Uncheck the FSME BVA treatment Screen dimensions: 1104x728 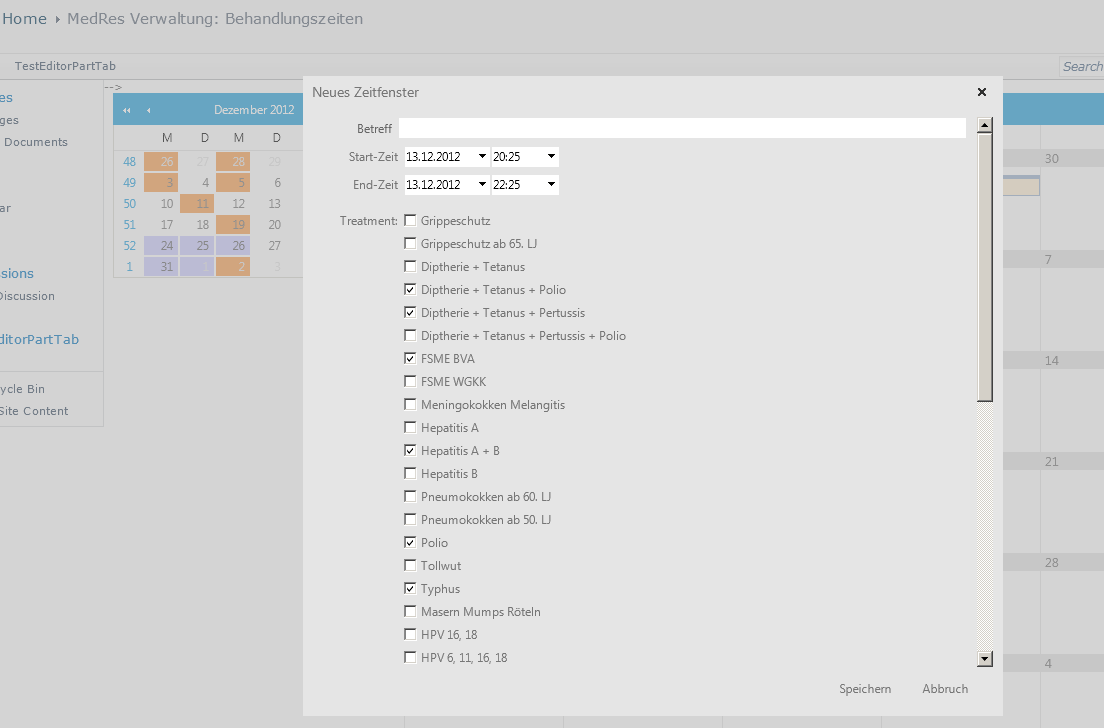pos(410,358)
